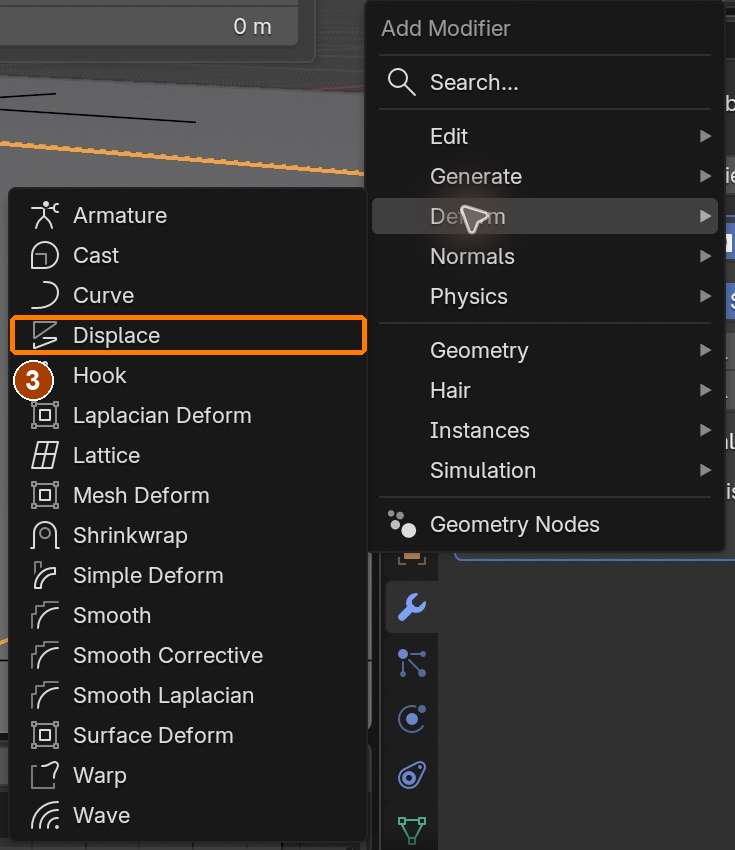Expand the Geometry submenu arrow
This screenshot has height=850, width=735.
(705, 350)
